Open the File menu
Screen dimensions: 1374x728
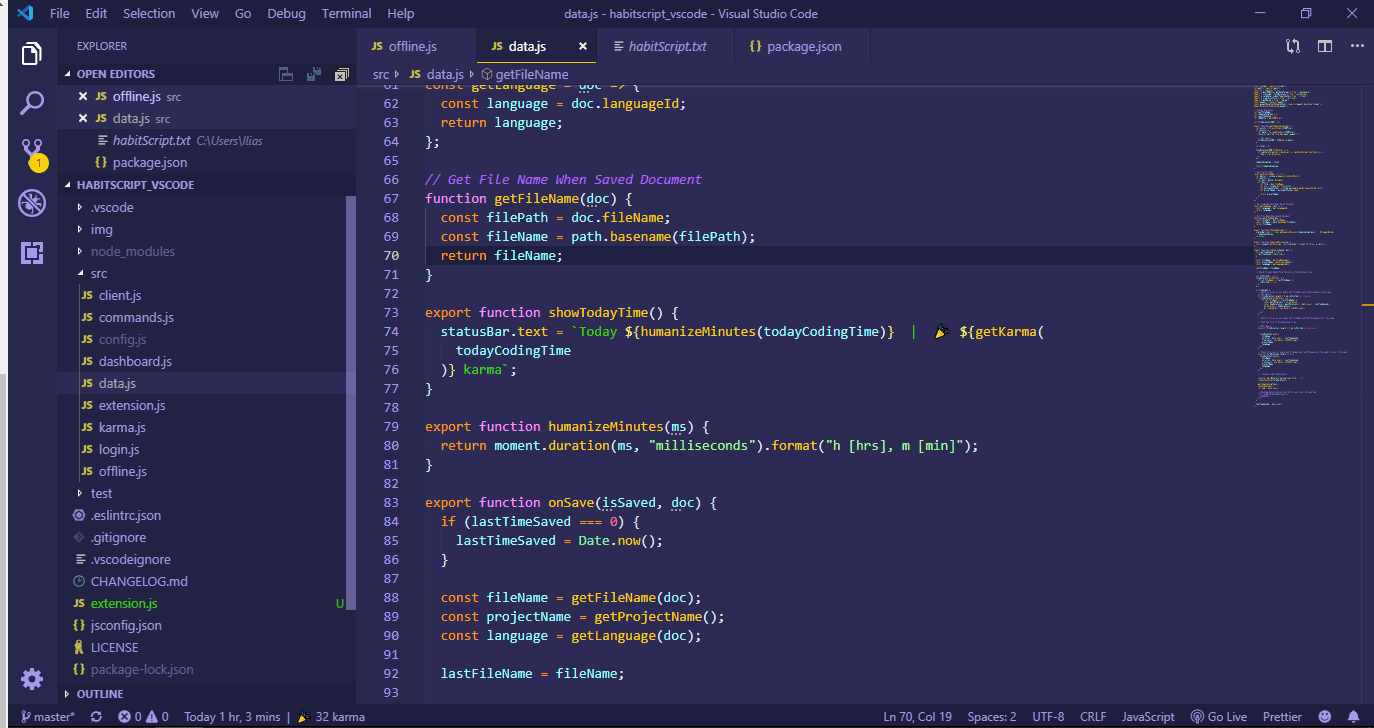point(59,14)
